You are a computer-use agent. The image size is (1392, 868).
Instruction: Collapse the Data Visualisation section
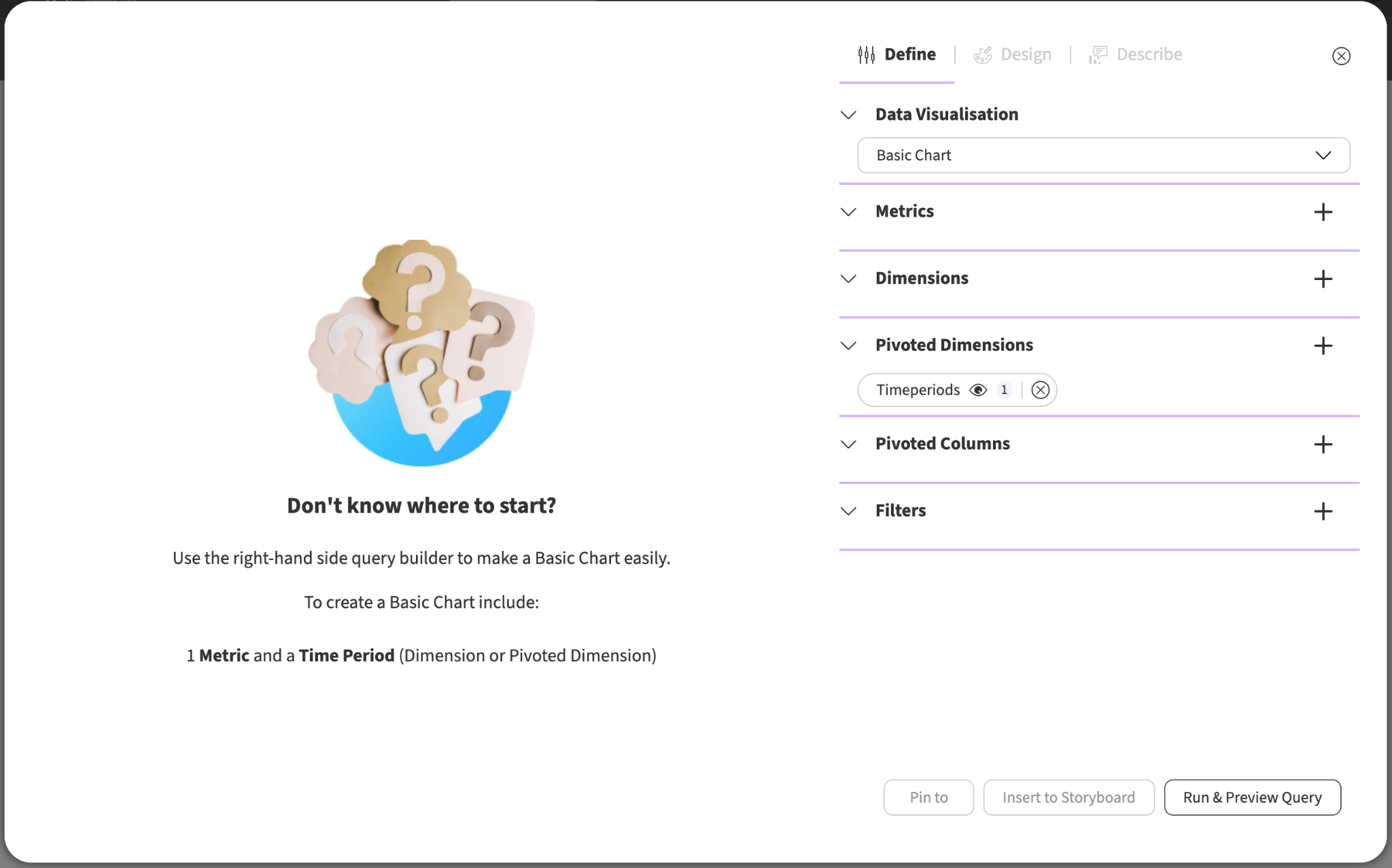[848, 115]
